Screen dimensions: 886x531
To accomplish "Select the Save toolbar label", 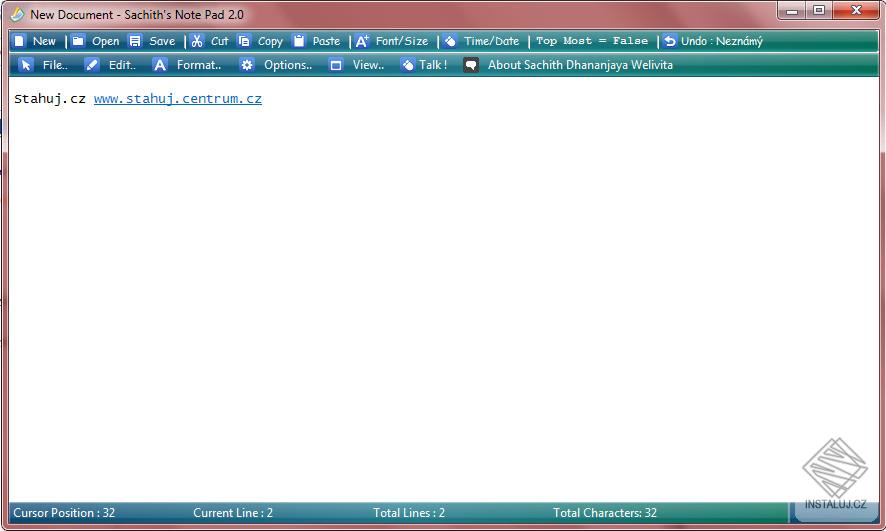I will tap(162, 41).
